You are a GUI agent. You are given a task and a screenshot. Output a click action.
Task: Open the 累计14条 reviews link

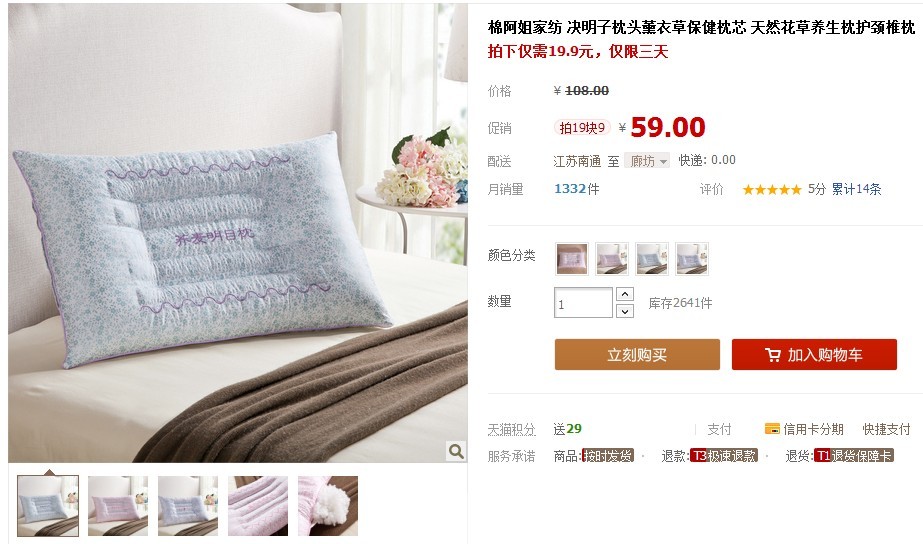(x=856, y=190)
